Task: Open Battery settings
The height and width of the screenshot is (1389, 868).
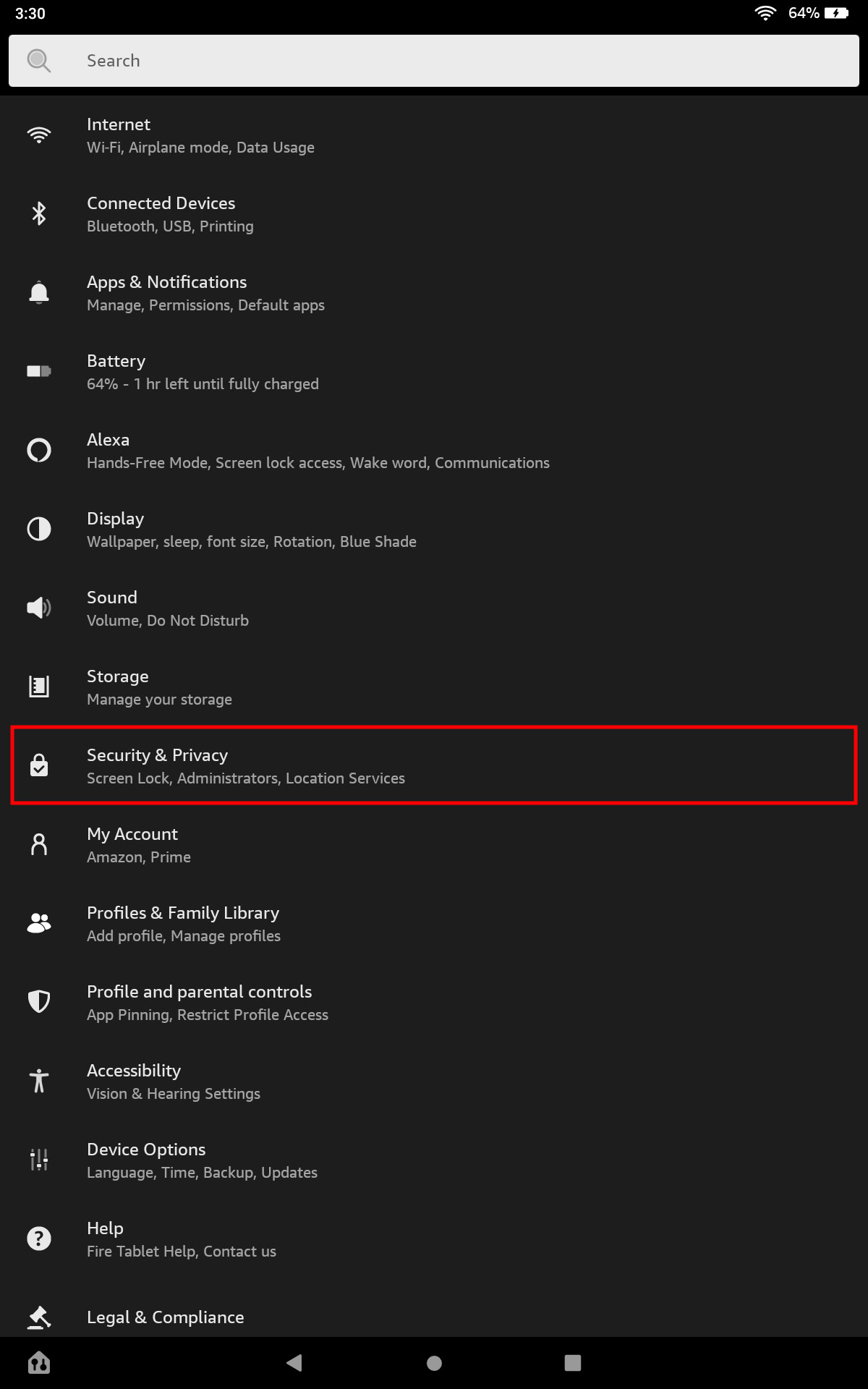Action: point(203,372)
